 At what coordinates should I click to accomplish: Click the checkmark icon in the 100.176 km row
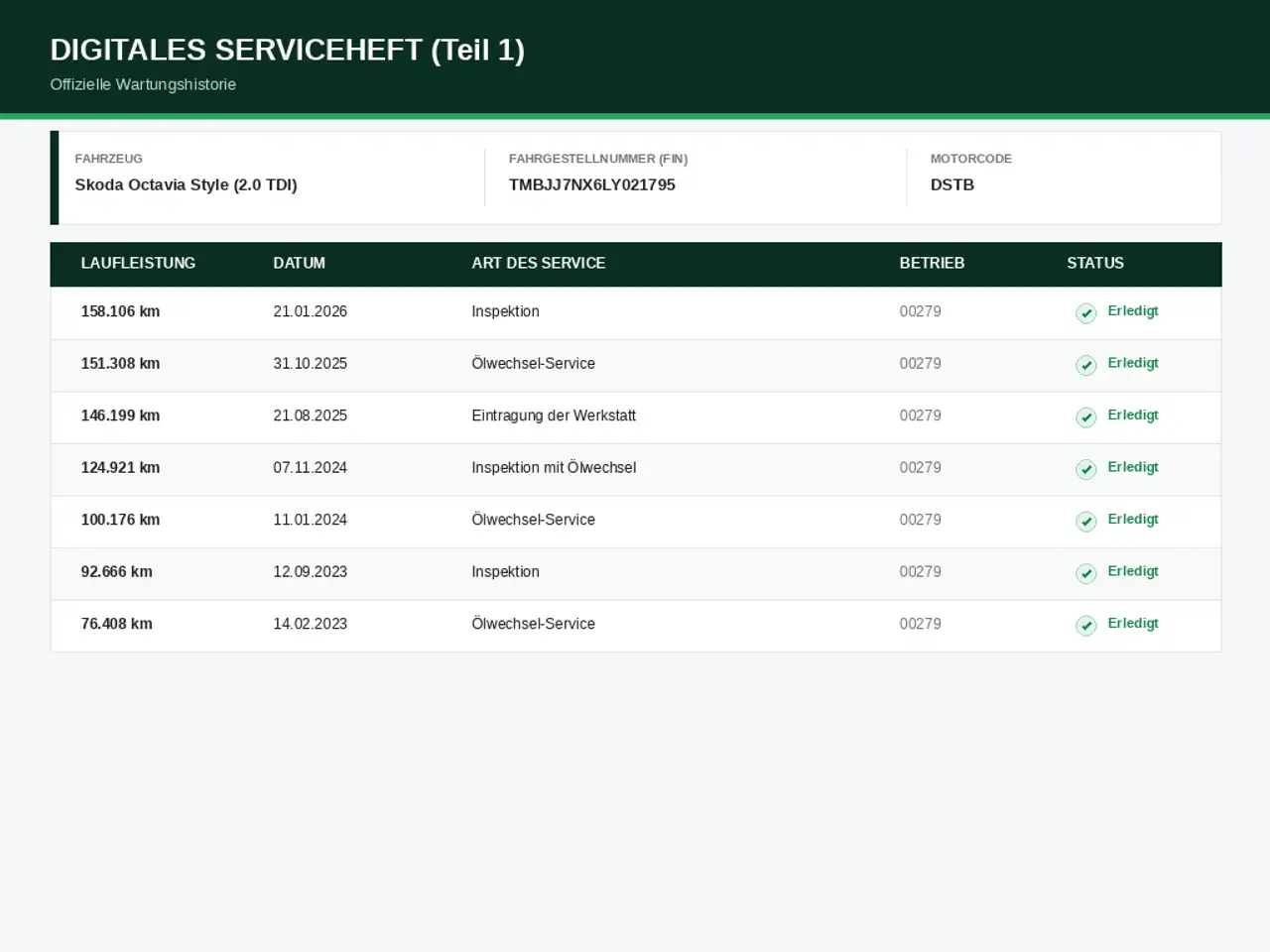click(x=1086, y=522)
